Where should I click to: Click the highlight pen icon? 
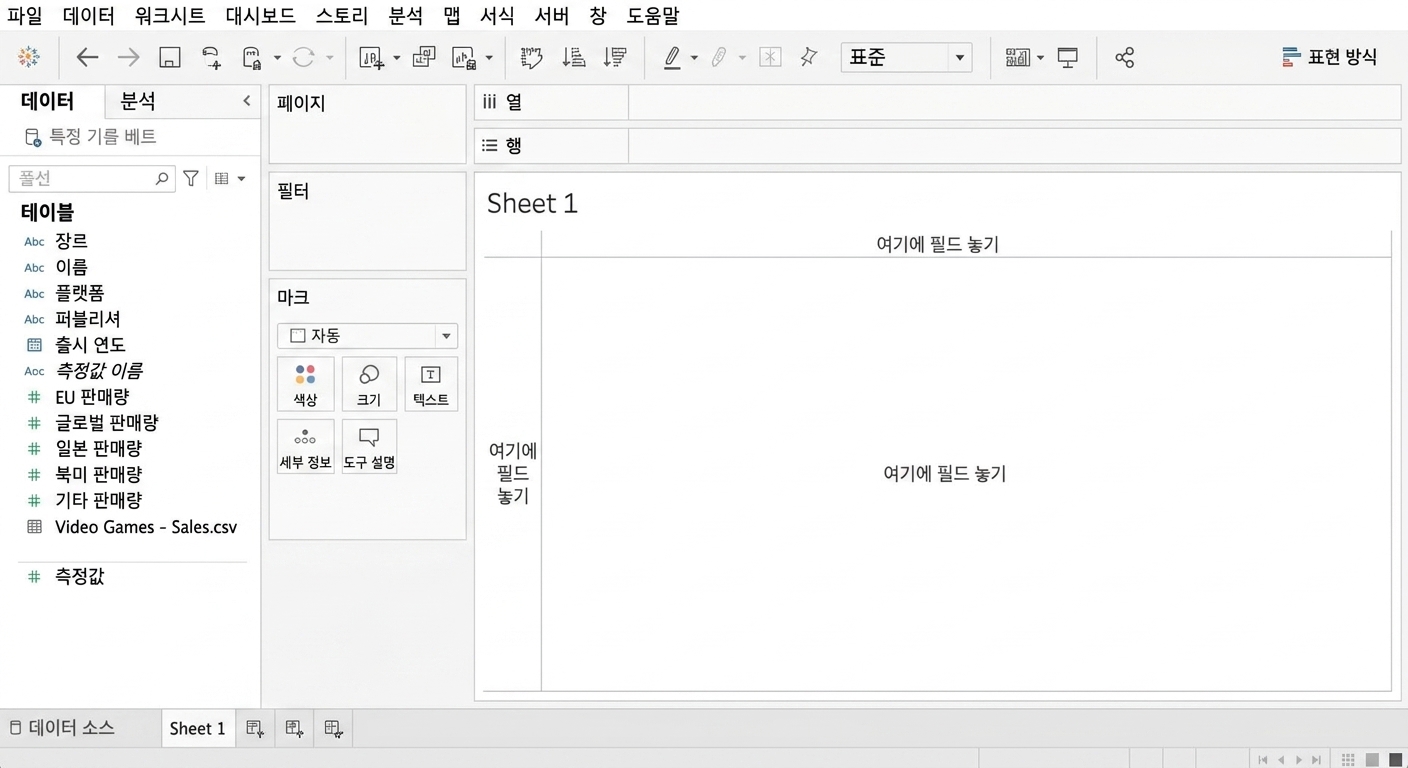[672, 57]
